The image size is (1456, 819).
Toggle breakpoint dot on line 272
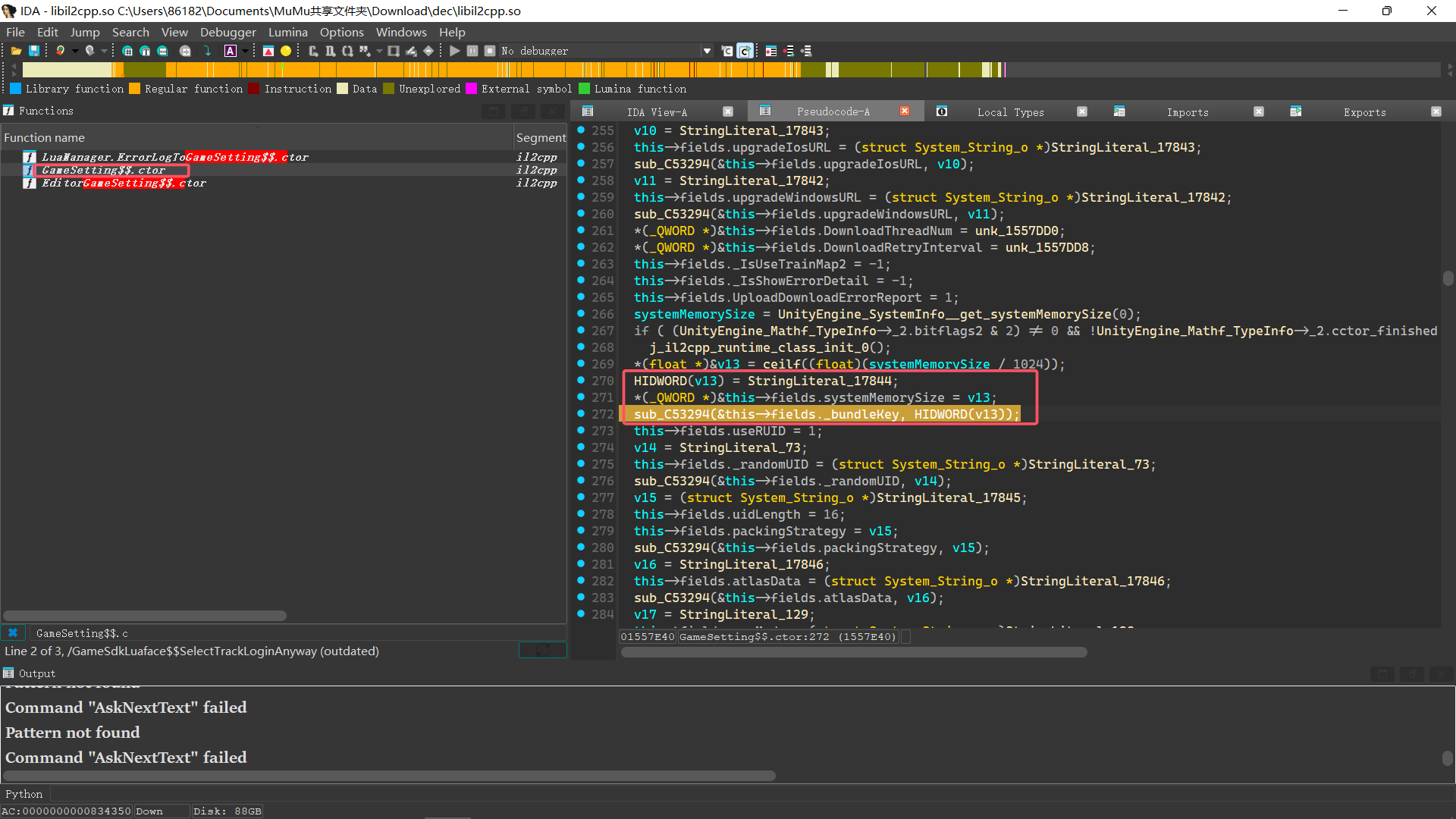coord(581,414)
